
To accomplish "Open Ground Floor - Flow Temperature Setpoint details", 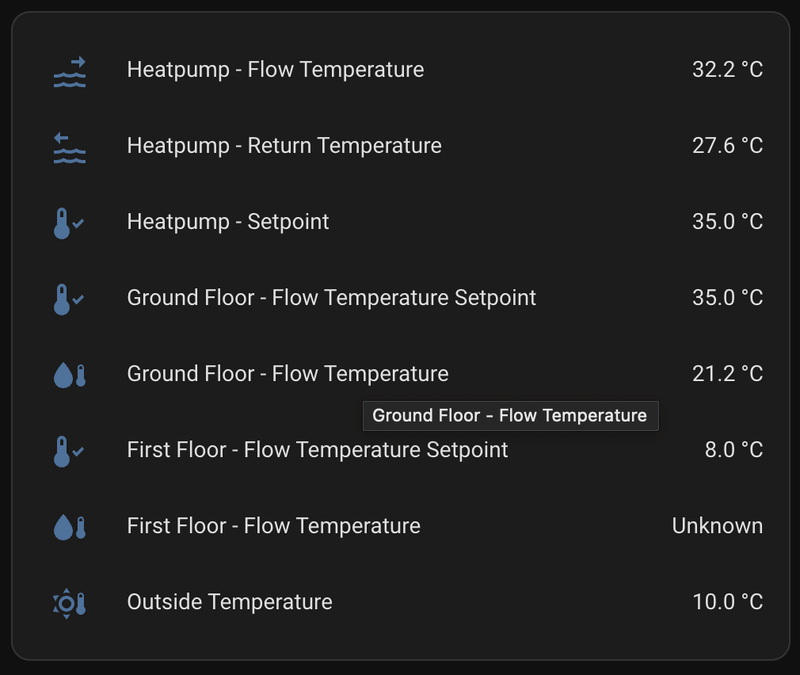I will click(331, 298).
